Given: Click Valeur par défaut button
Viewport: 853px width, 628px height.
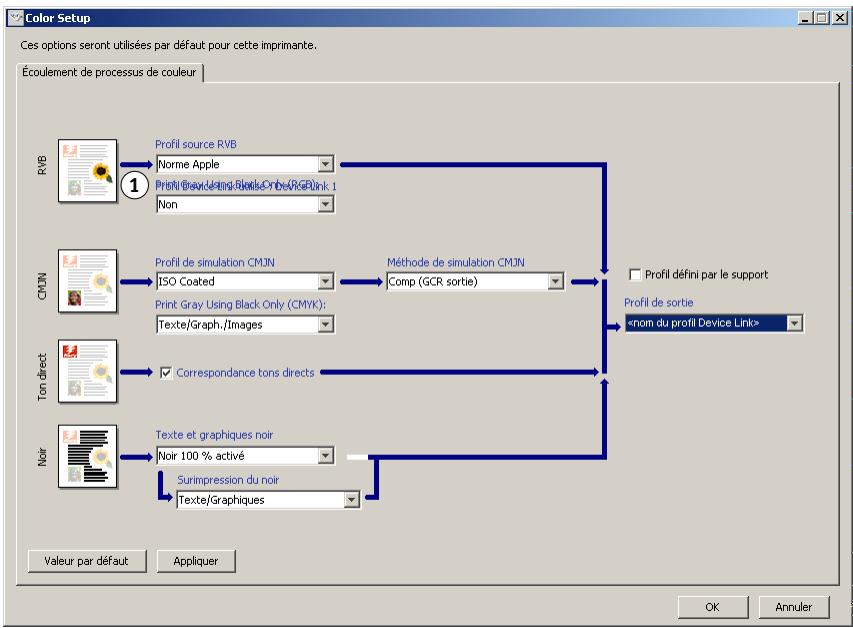Looking at the screenshot, I should click(x=87, y=561).
